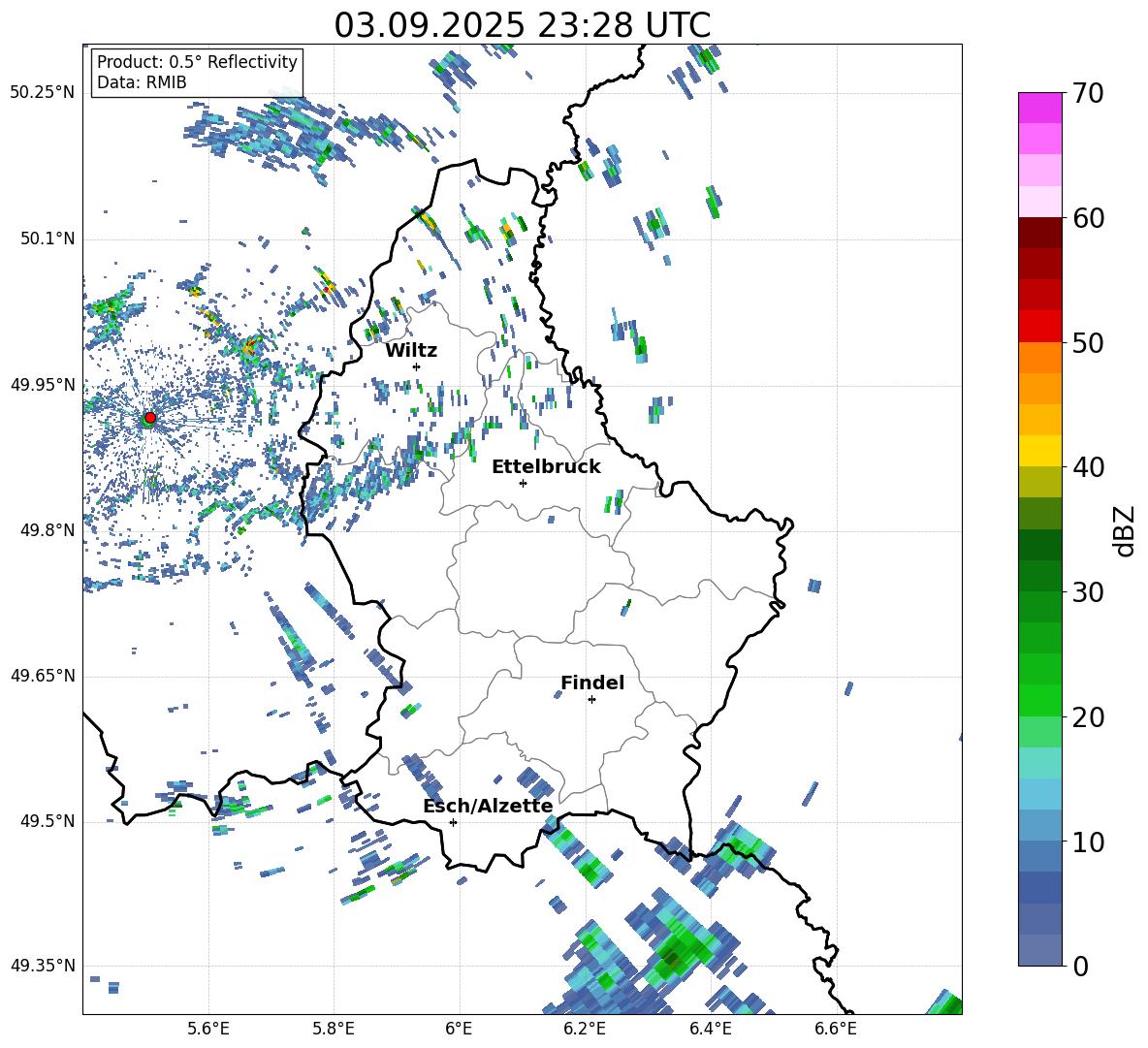Click the red radar site marker
This screenshot has width=1148, height=1048.
pos(150,418)
